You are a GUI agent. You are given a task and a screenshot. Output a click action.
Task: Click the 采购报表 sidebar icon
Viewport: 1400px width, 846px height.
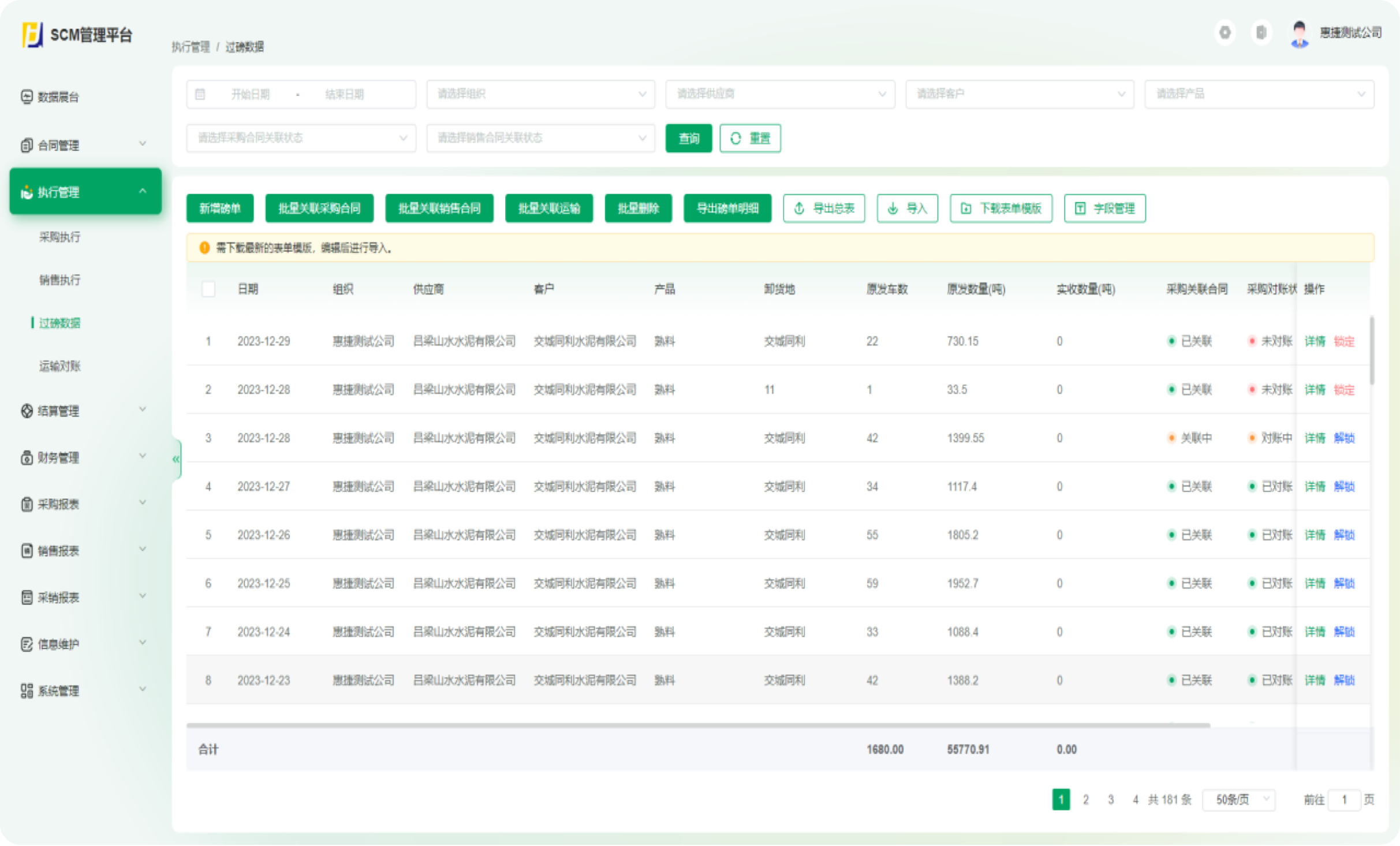coord(27,504)
